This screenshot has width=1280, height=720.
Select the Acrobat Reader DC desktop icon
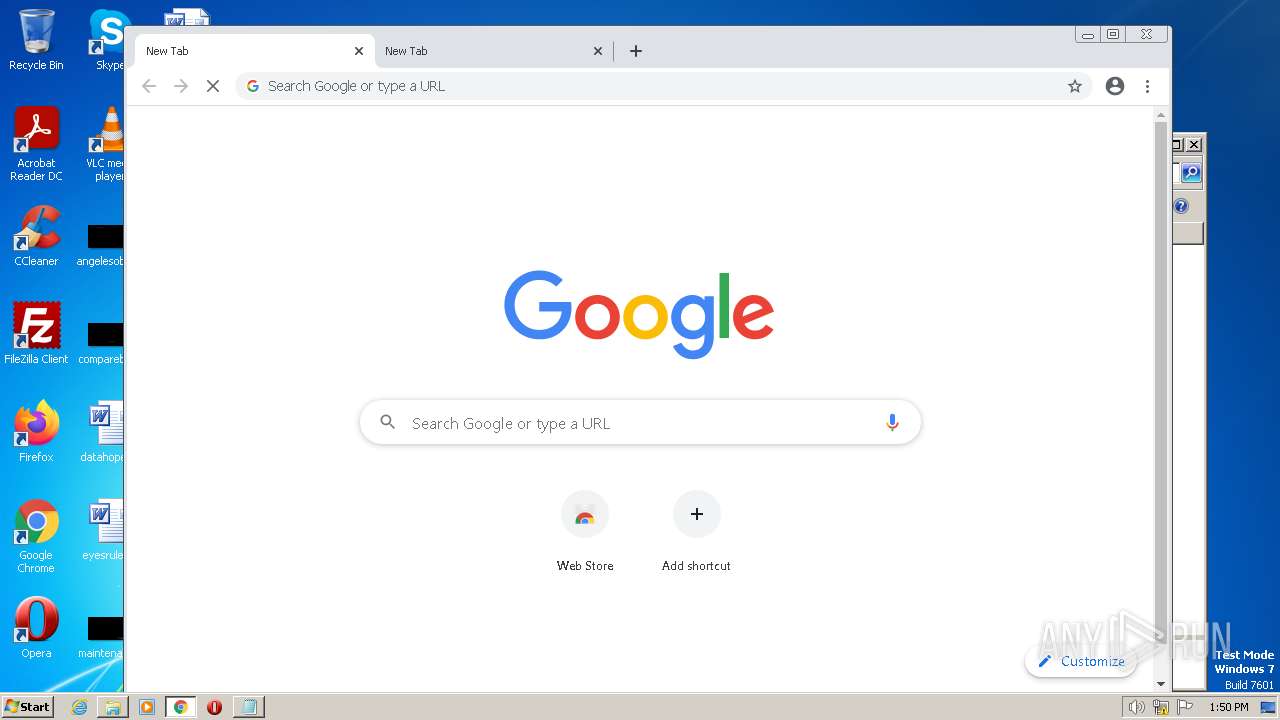click(x=36, y=144)
